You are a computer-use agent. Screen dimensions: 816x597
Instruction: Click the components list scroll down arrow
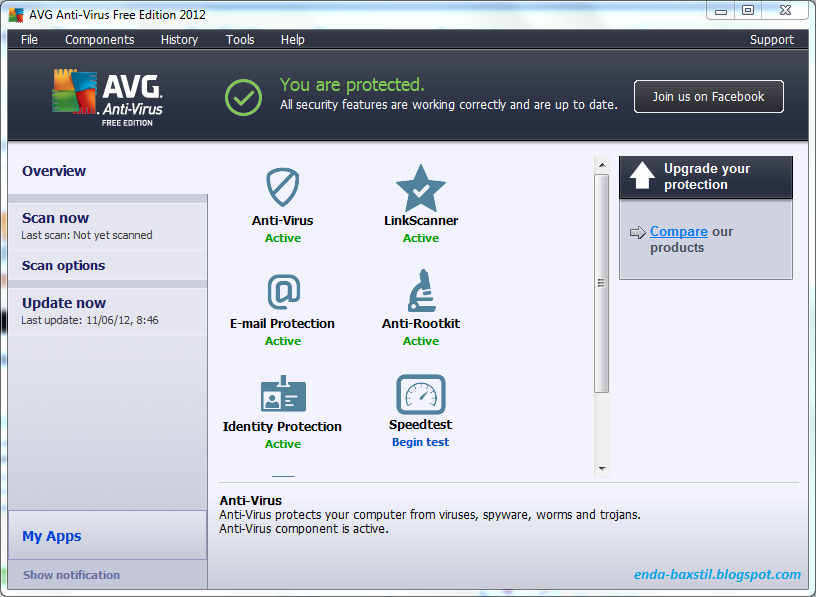(602, 468)
